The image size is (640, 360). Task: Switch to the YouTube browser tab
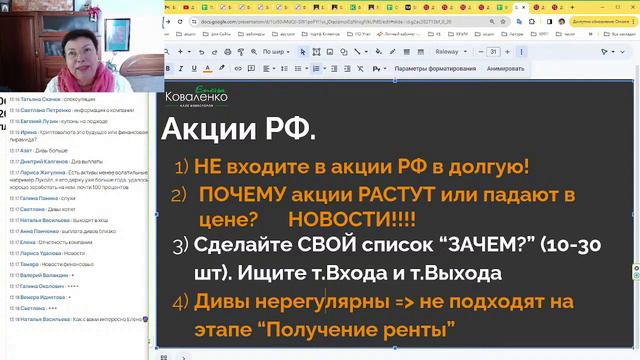pyautogui.click(x=189, y=7)
